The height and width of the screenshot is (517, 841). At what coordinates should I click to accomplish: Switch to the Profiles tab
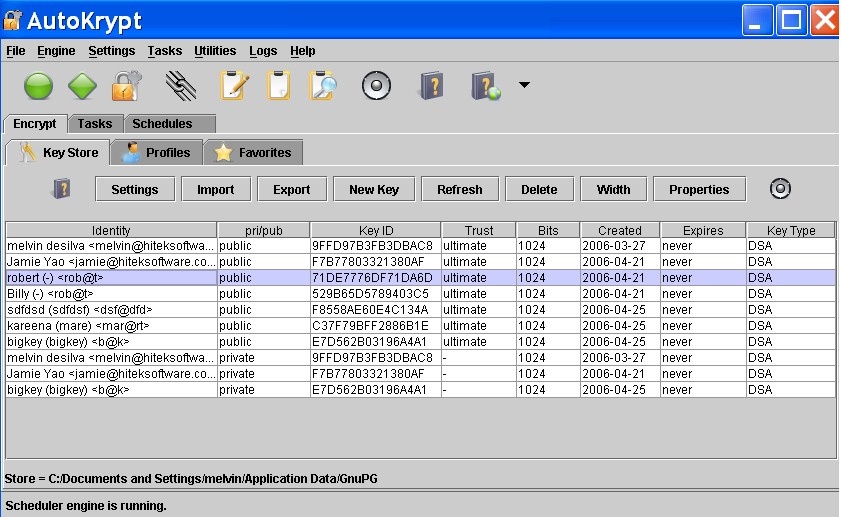coord(156,153)
